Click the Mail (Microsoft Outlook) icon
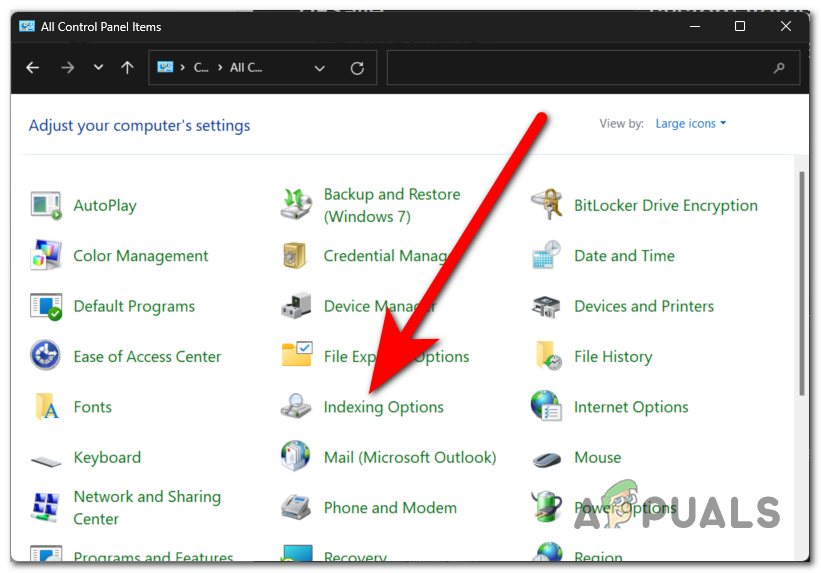Screen dimensions: 821x573 (296, 457)
